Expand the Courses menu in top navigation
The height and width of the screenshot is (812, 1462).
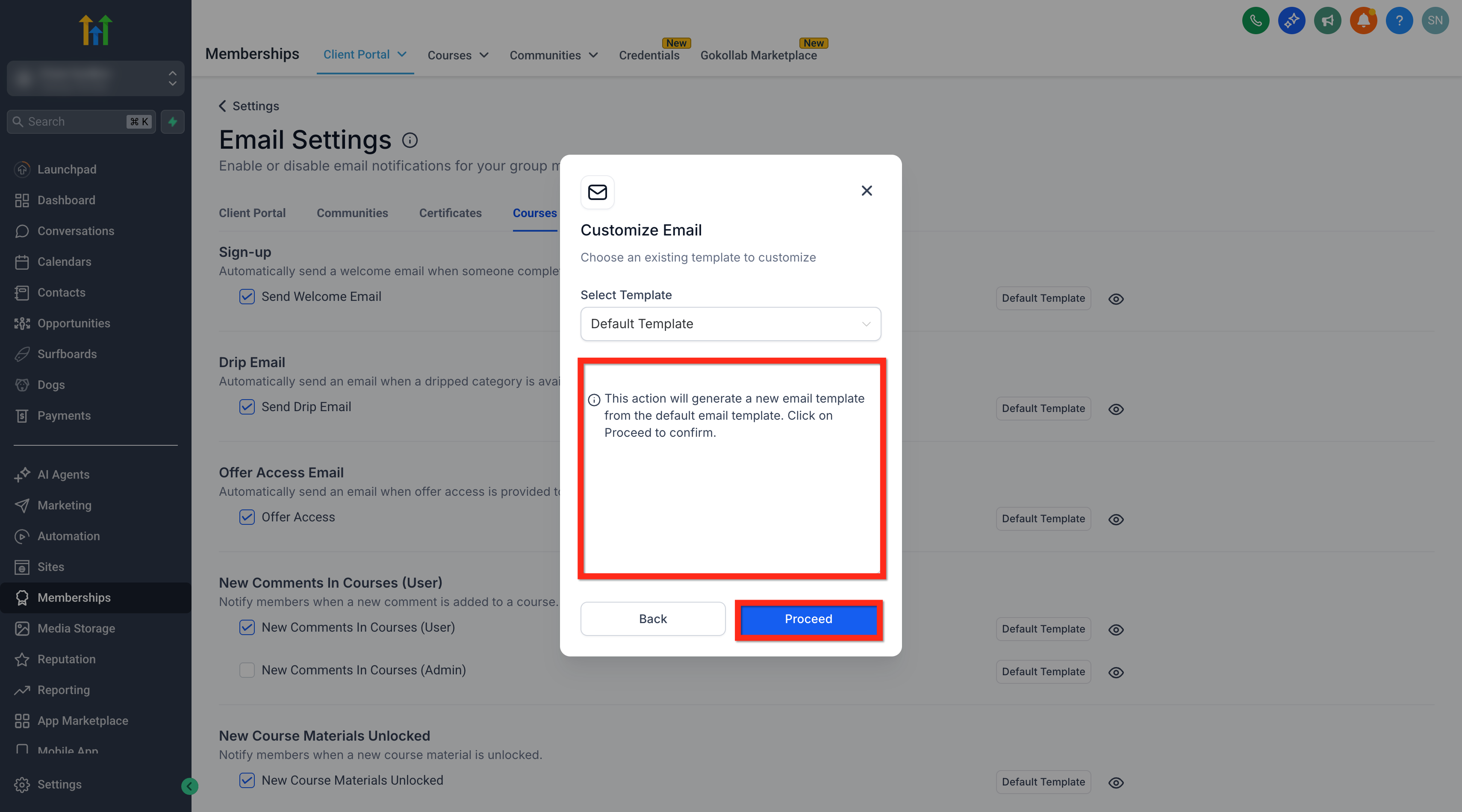458,55
